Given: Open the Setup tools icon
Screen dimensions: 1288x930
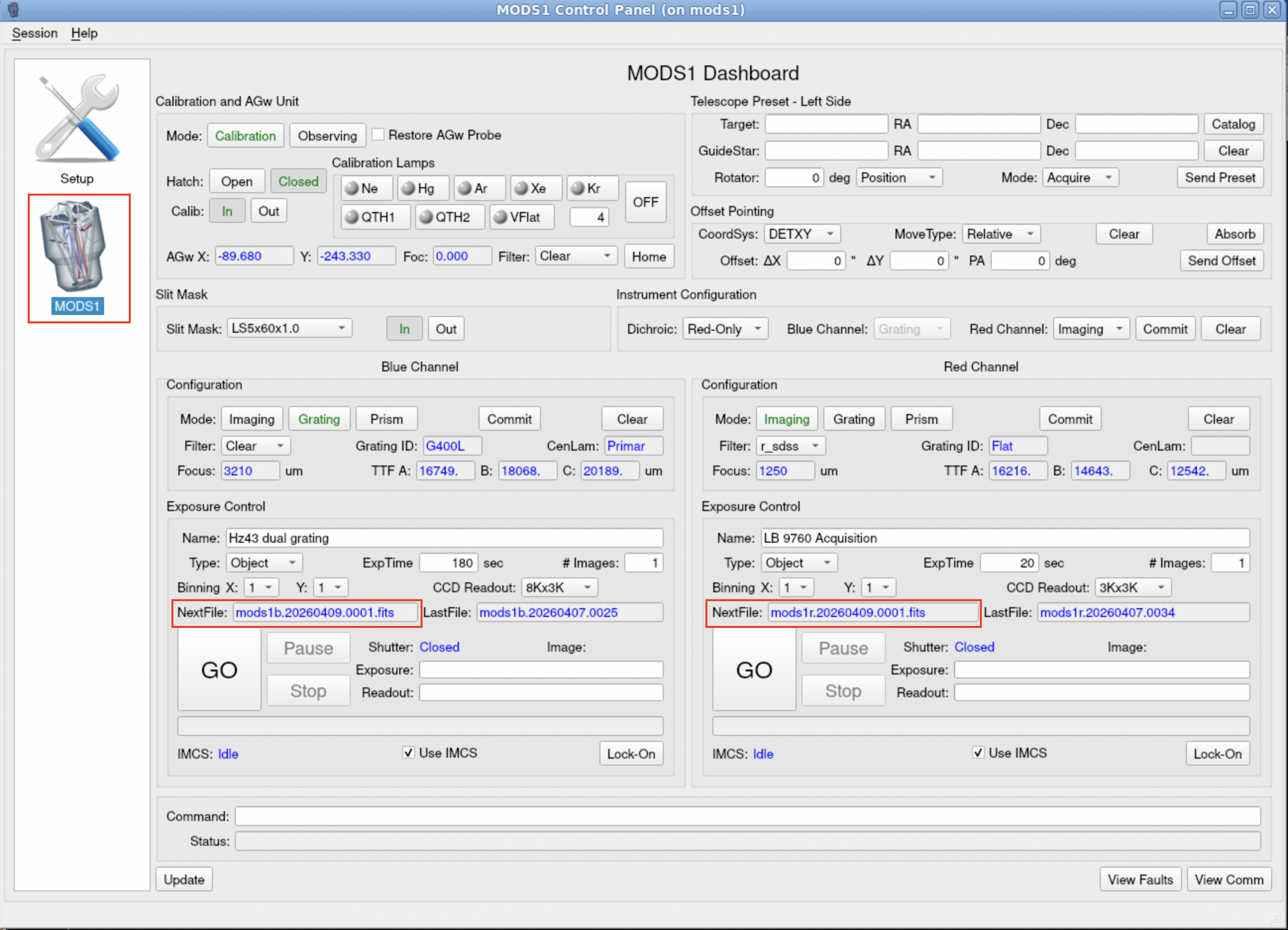Looking at the screenshot, I should point(77,120).
